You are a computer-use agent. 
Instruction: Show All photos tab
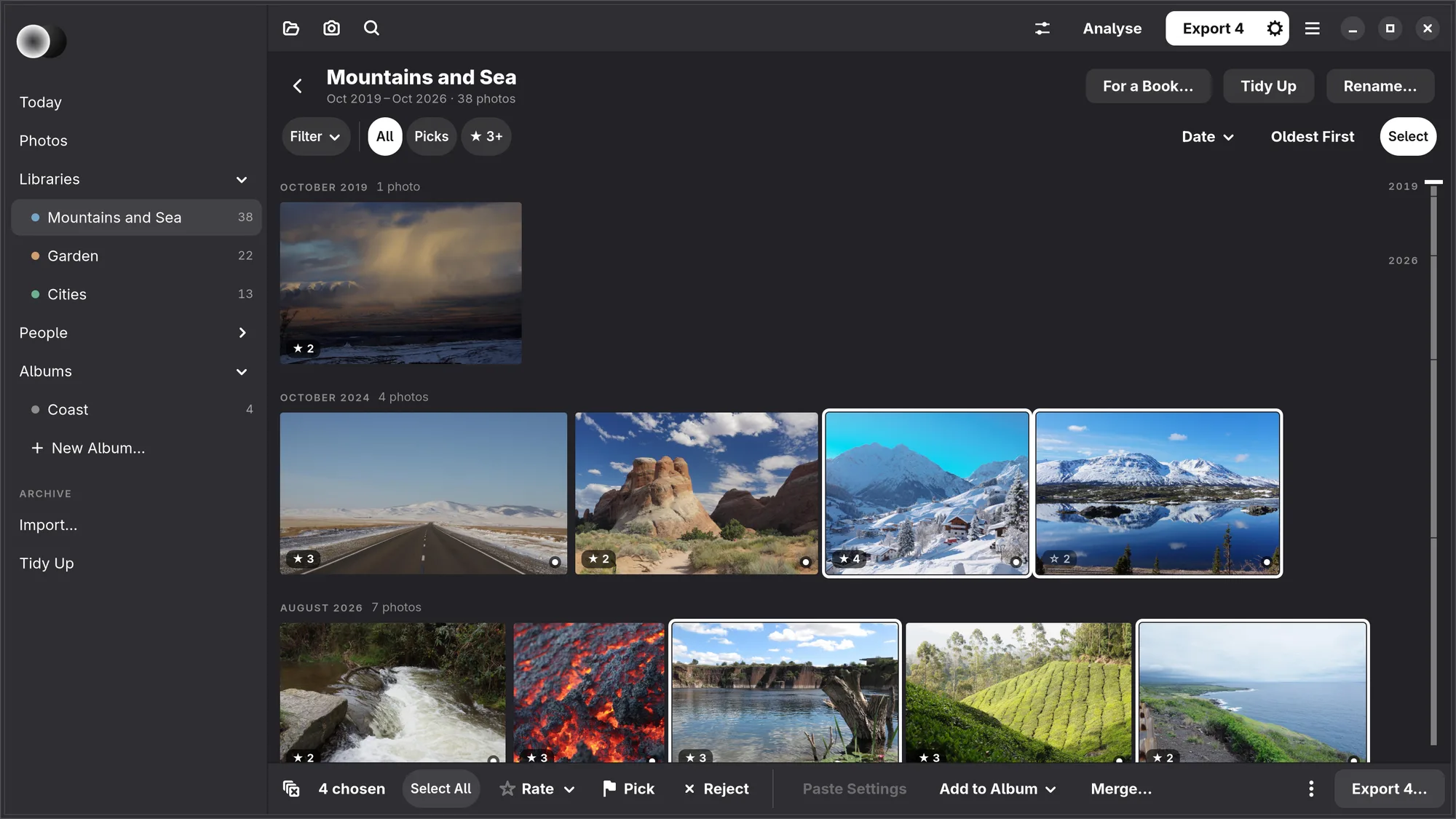click(x=385, y=136)
